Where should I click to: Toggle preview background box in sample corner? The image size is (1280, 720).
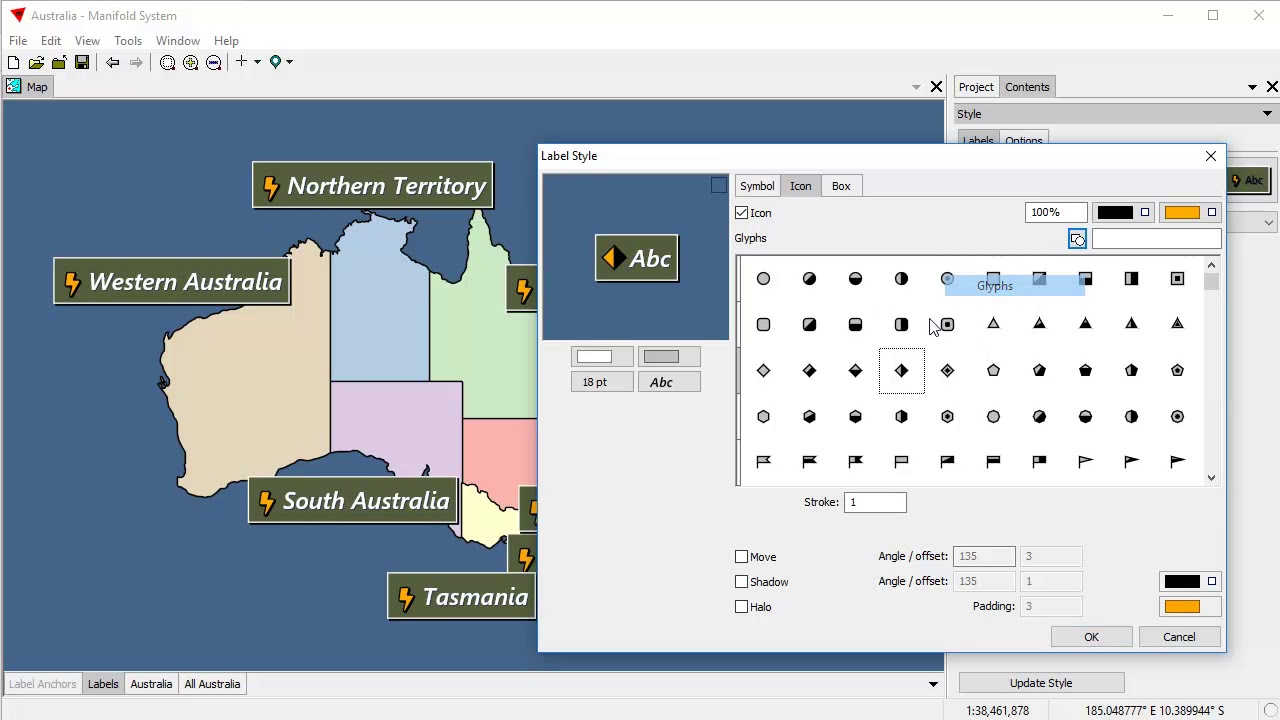tap(719, 185)
